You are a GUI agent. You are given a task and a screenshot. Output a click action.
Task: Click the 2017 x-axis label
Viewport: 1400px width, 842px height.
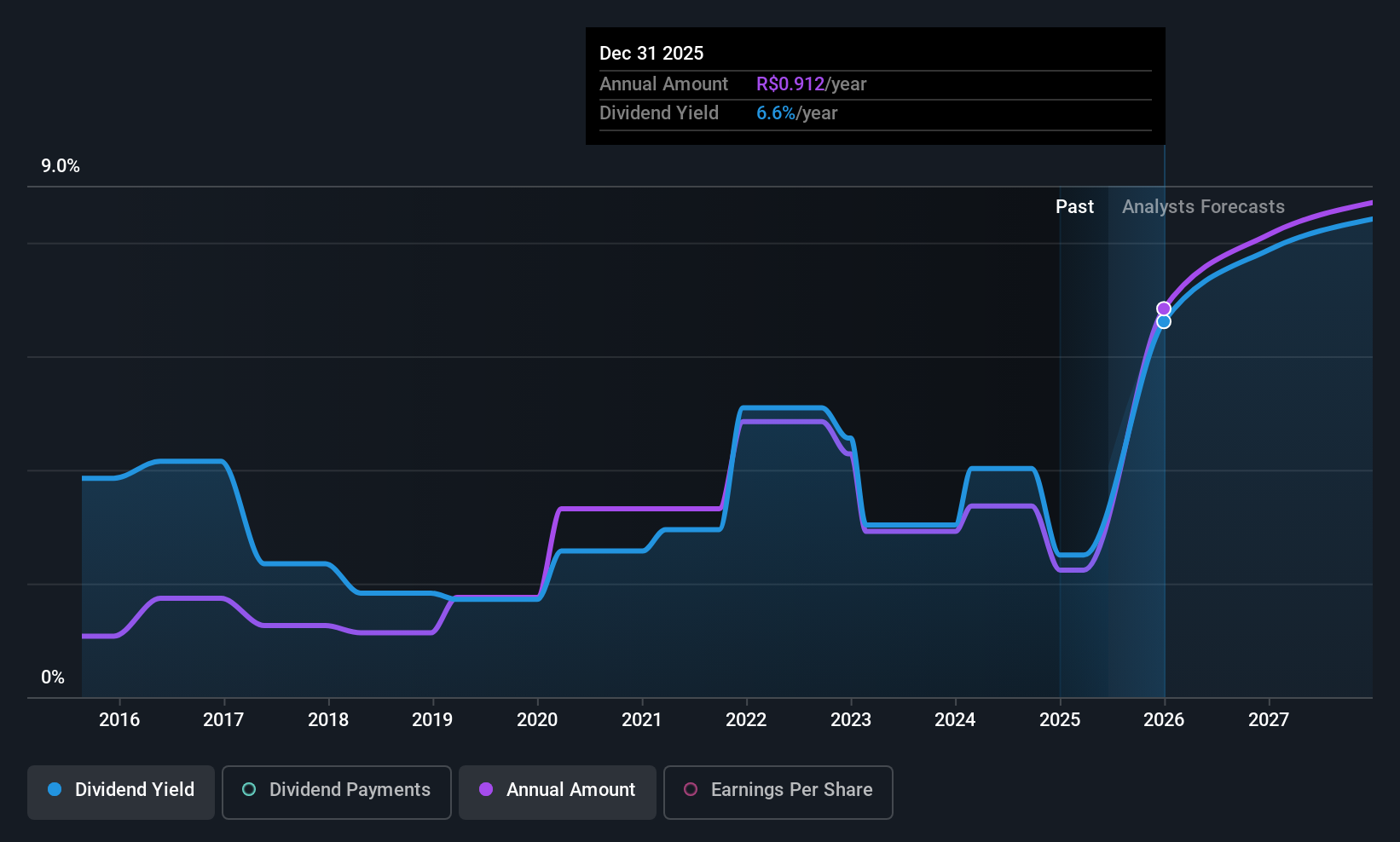tap(223, 719)
